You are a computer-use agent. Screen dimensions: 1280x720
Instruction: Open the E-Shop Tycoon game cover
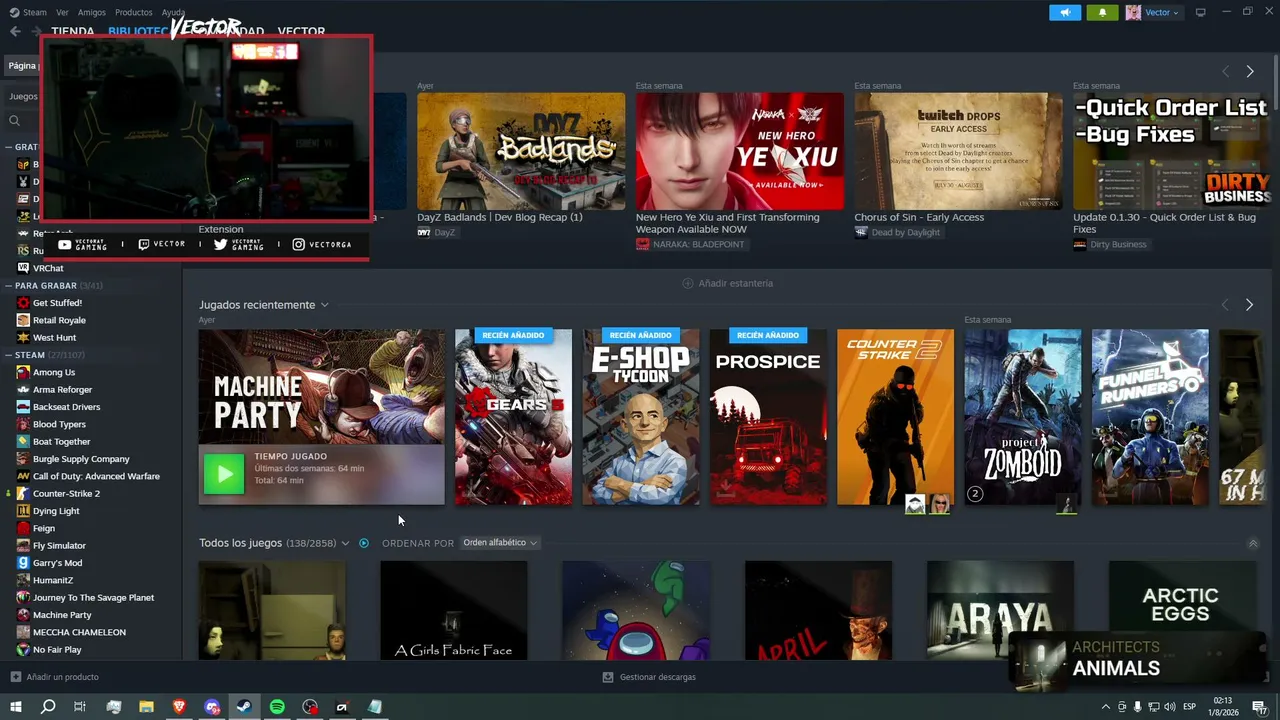click(x=641, y=417)
